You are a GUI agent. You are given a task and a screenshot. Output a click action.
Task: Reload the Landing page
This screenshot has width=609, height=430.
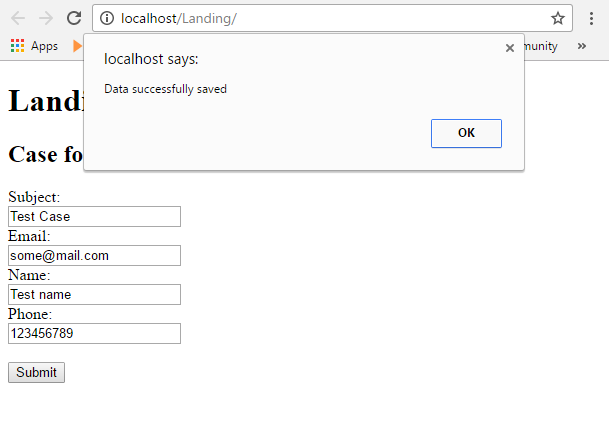(74, 18)
